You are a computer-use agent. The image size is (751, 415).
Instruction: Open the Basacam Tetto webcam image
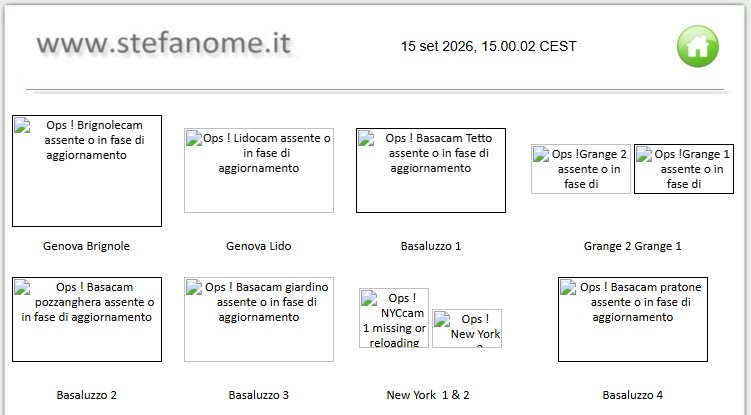[x=431, y=170]
